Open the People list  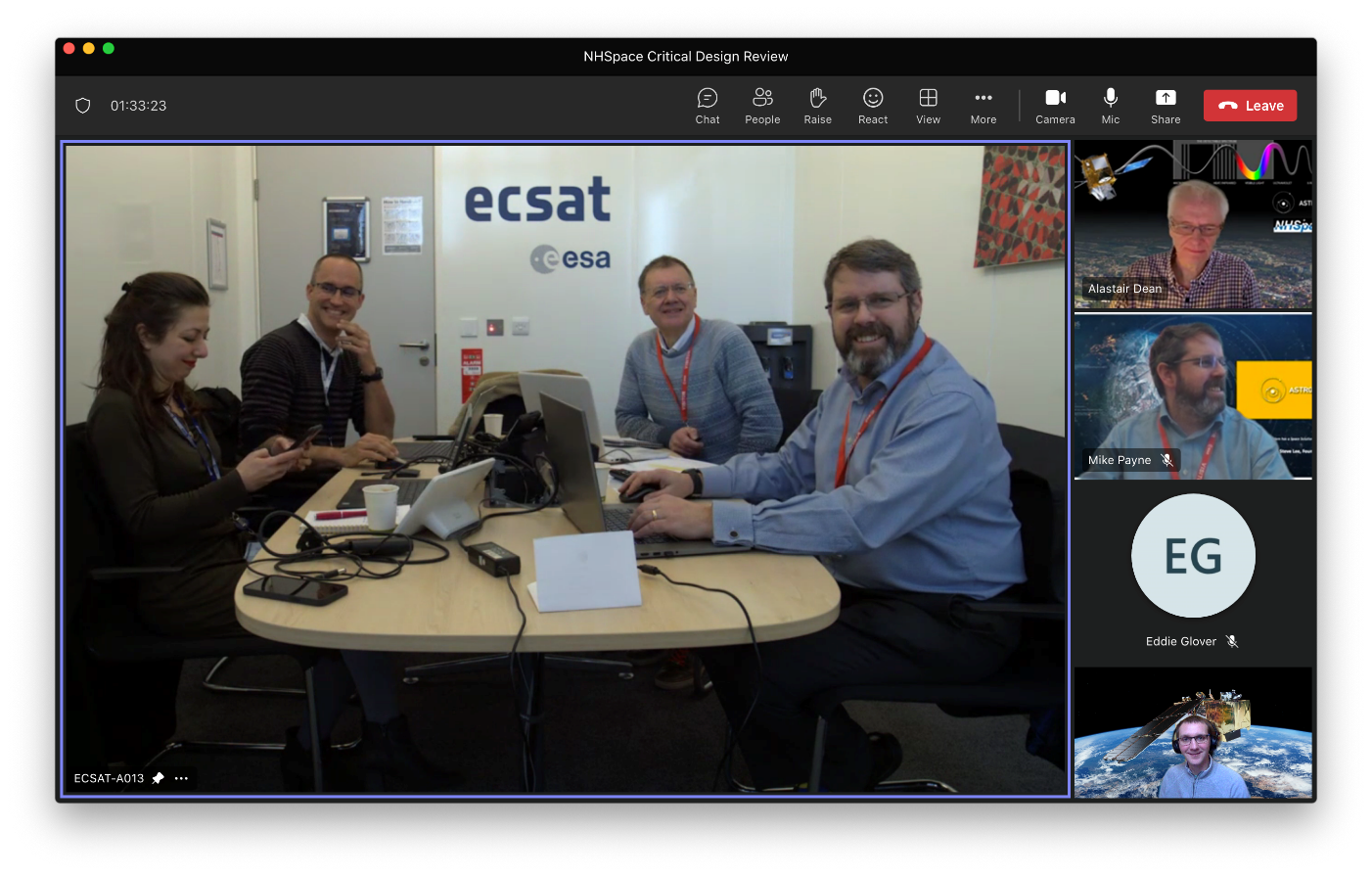click(x=762, y=105)
